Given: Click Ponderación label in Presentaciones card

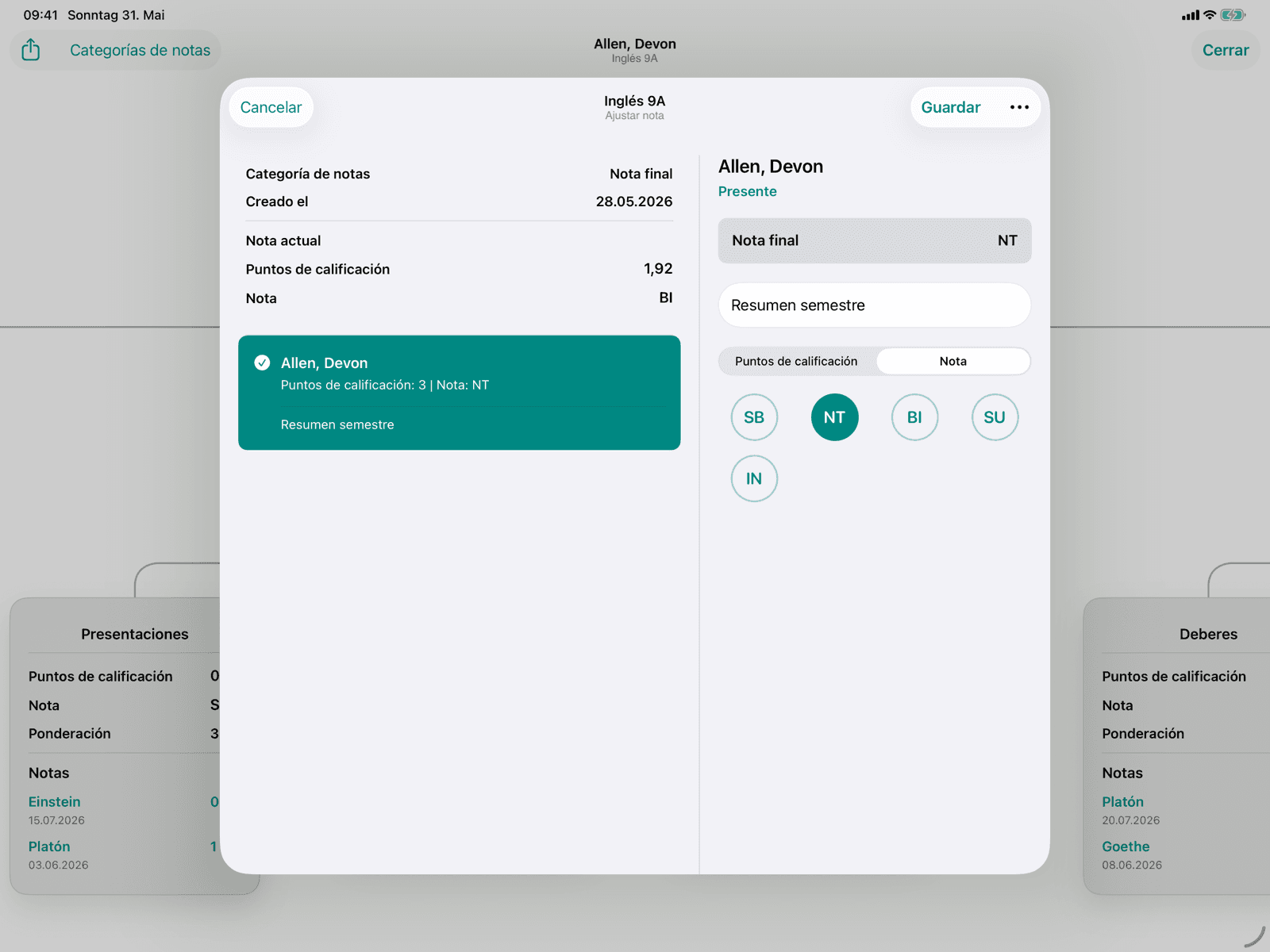Looking at the screenshot, I should coord(70,734).
